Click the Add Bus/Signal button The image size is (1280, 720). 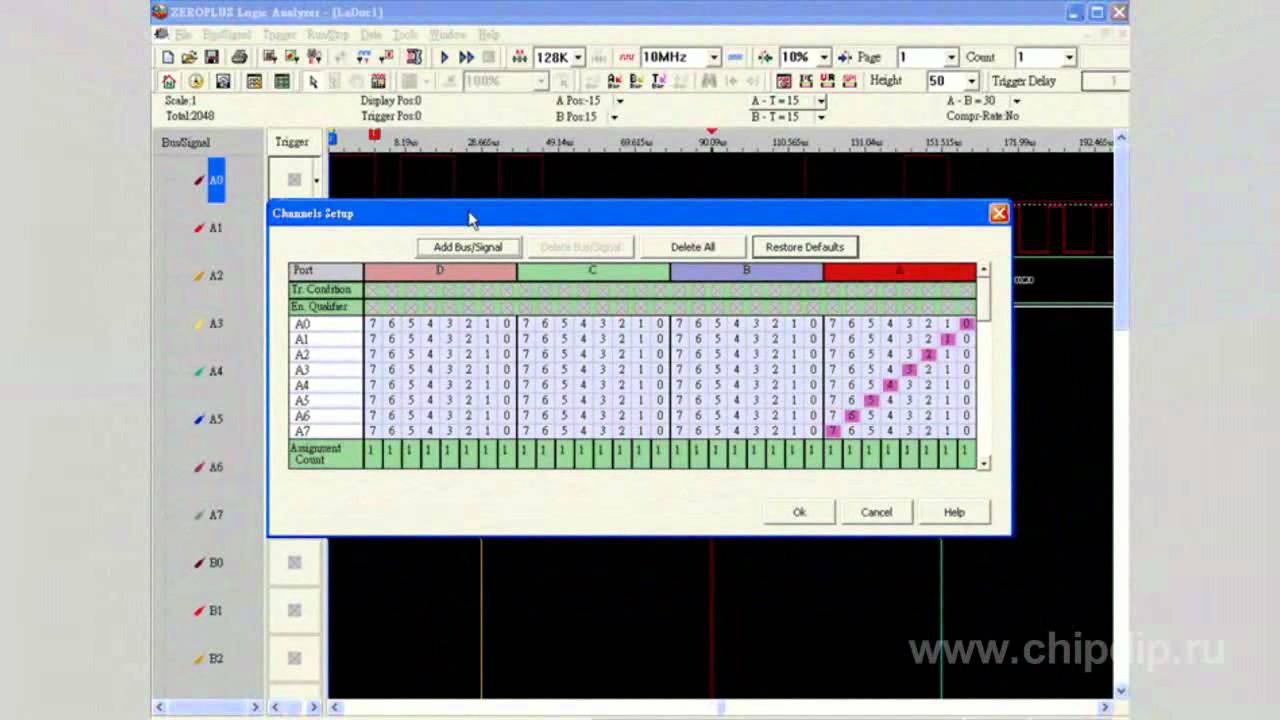click(x=468, y=247)
